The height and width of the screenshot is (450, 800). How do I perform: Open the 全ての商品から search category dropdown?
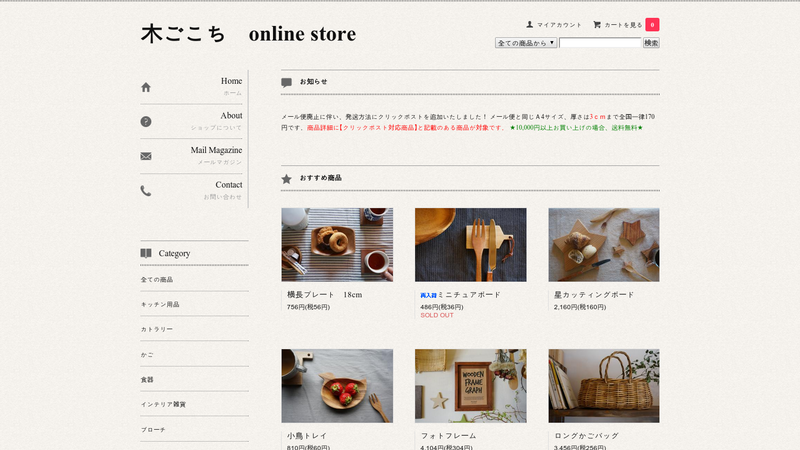pos(526,43)
